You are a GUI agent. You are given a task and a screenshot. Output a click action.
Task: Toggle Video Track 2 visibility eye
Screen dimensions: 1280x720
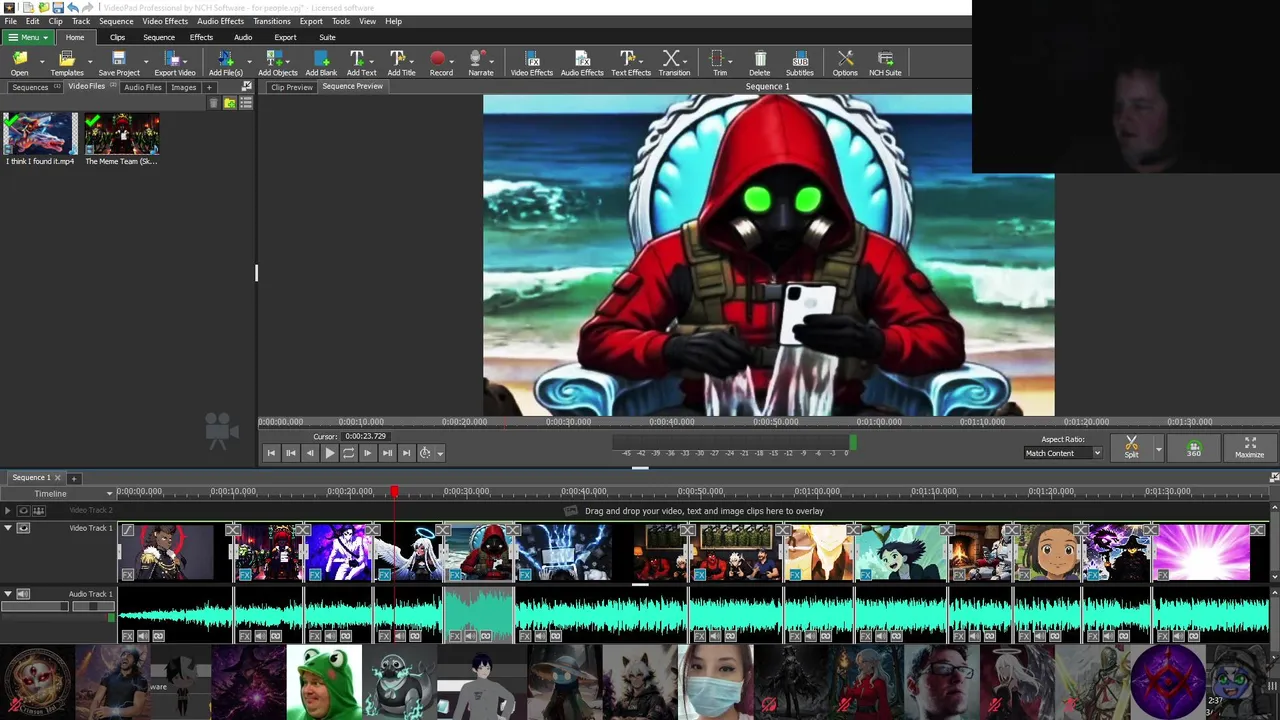(23, 510)
